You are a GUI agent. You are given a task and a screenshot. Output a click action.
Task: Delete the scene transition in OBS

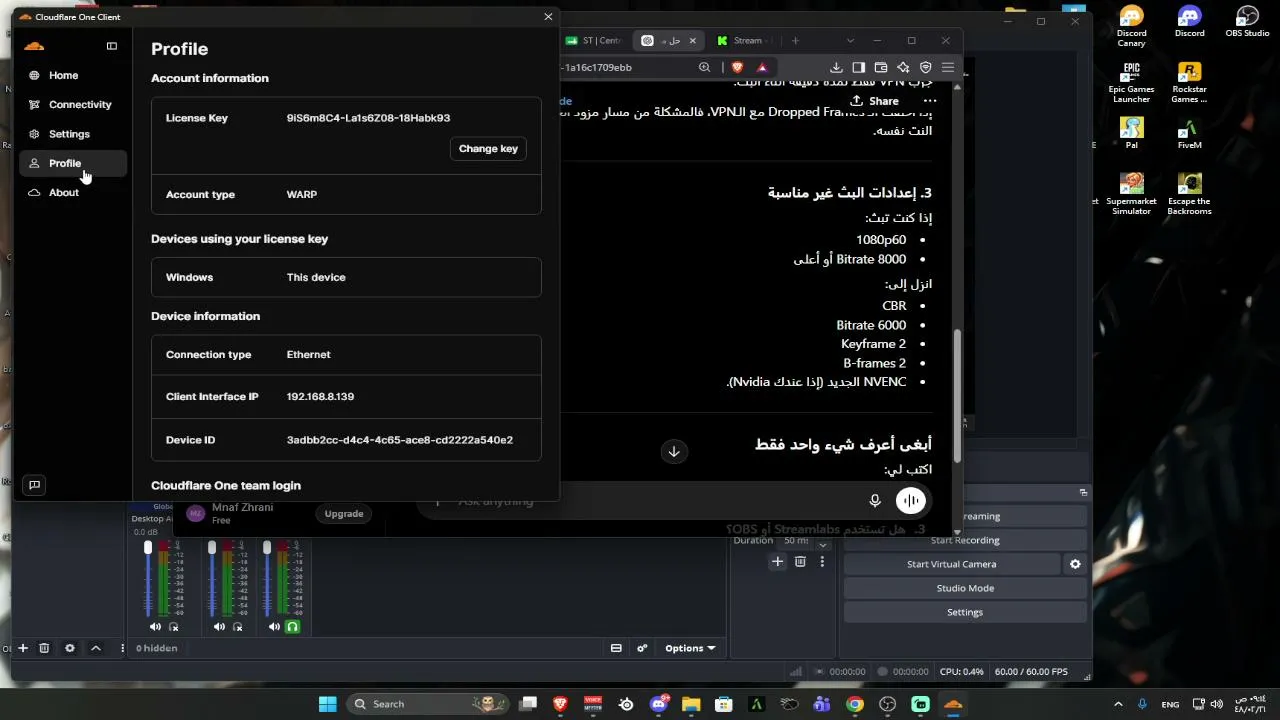tap(800, 562)
